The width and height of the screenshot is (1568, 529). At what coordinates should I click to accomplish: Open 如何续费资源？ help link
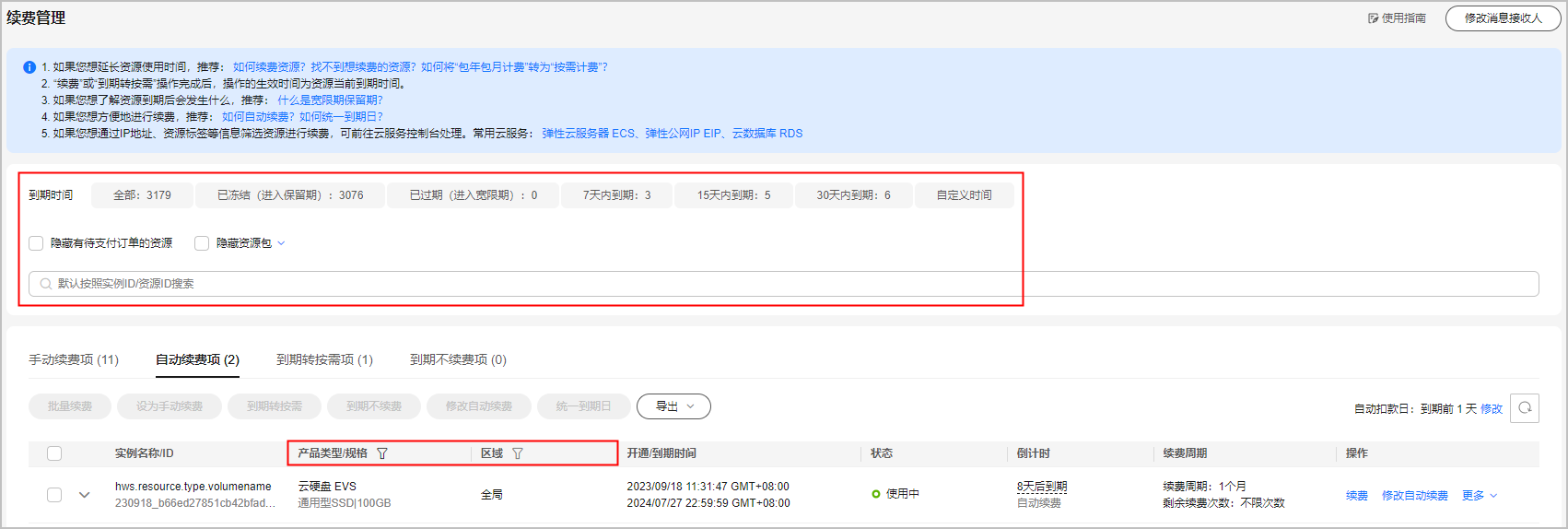pos(269,67)
